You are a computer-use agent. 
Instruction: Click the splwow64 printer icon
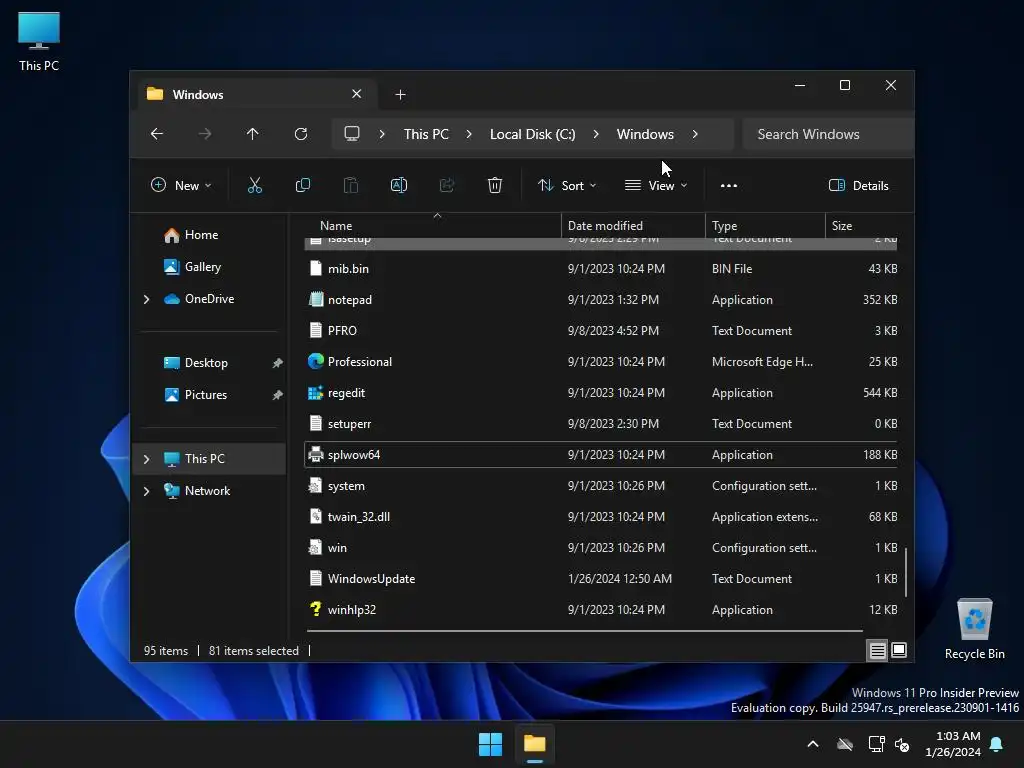(316, 455)
